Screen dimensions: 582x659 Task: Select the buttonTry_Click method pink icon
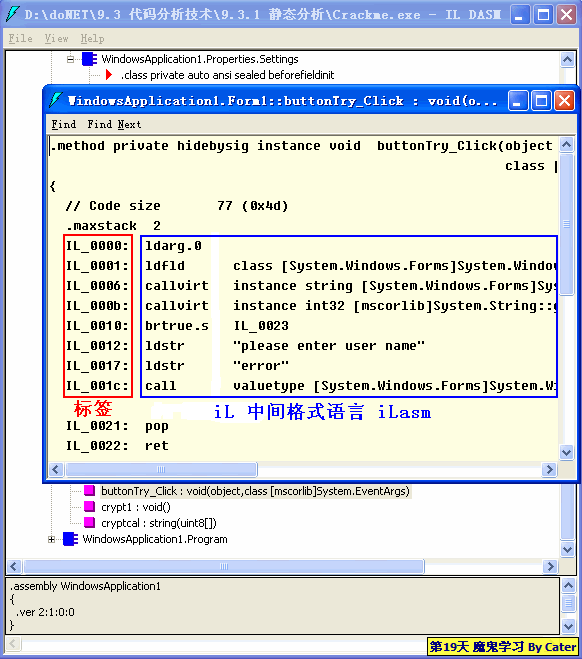coord(89,490)
